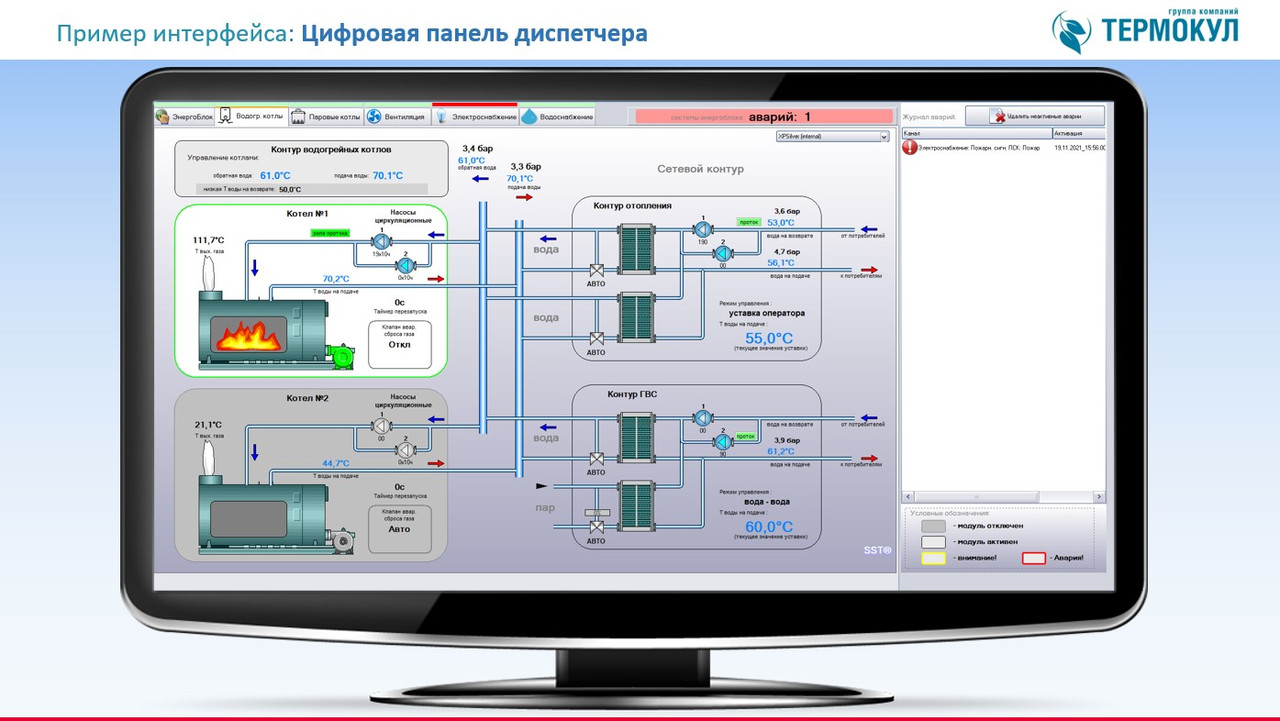Click Котел №2 circulation pump 1
1280x721 pixels.
click(x=381, y=425)
